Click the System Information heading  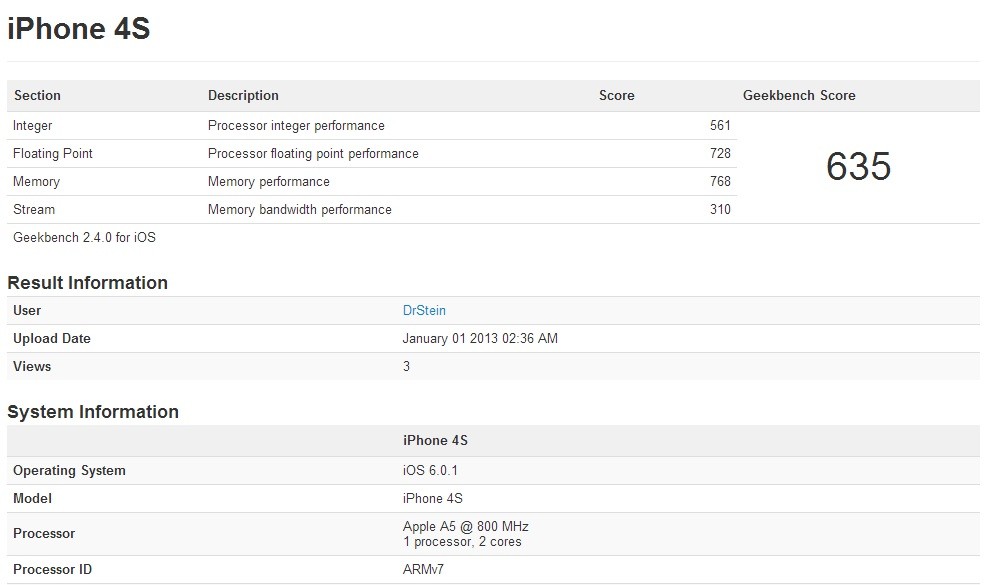click(93, 412)
